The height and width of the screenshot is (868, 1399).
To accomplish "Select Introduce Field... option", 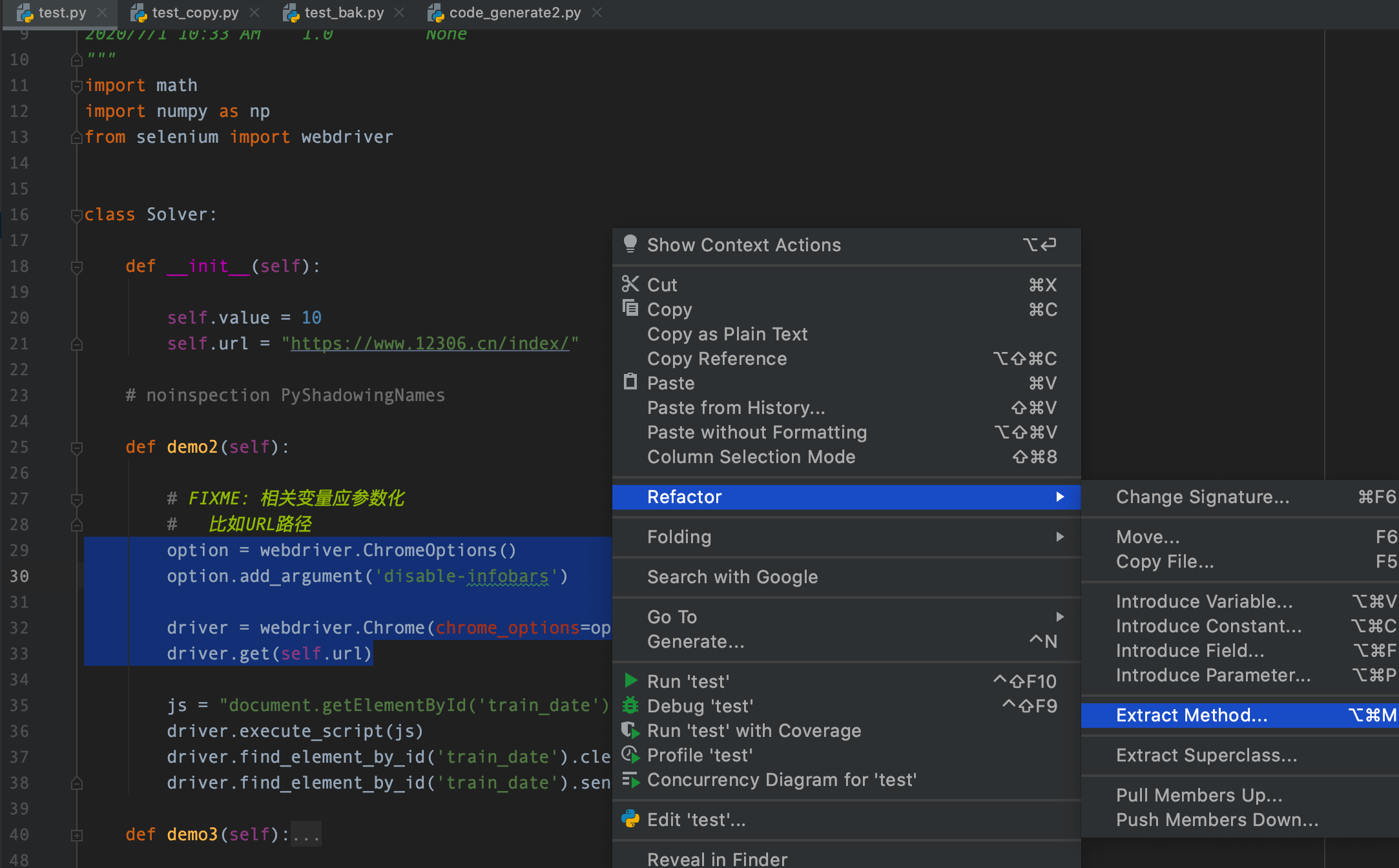I will coord(1239,650).
